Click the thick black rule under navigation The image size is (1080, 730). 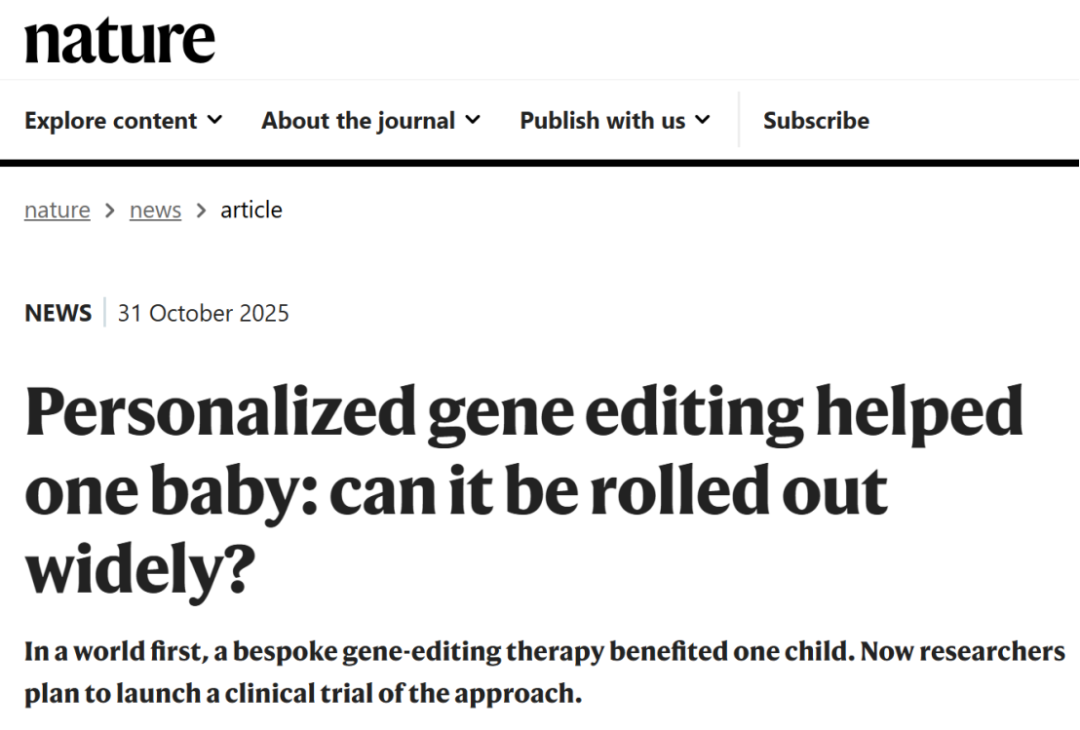(540, 162)
